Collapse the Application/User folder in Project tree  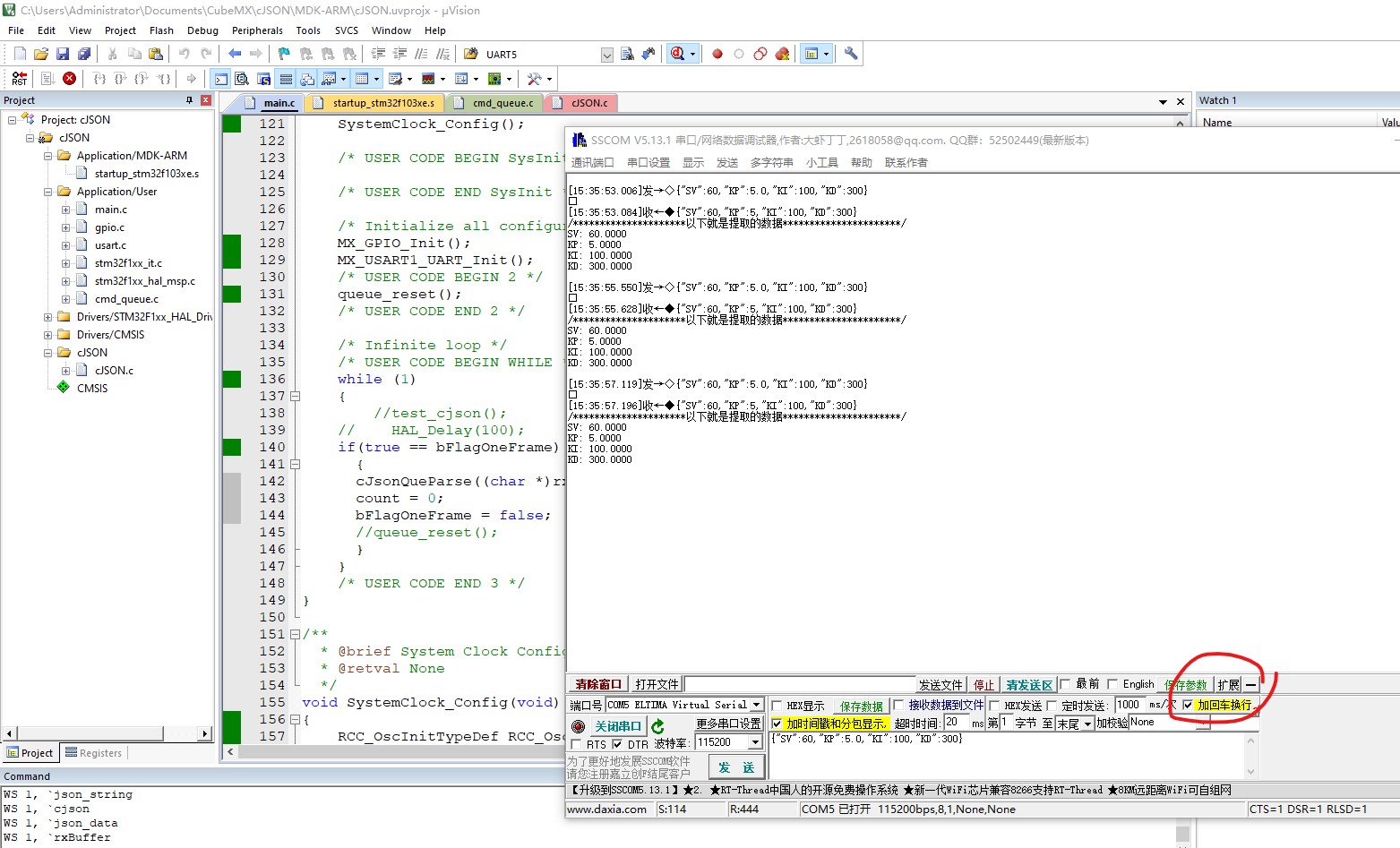coord(48,192)
